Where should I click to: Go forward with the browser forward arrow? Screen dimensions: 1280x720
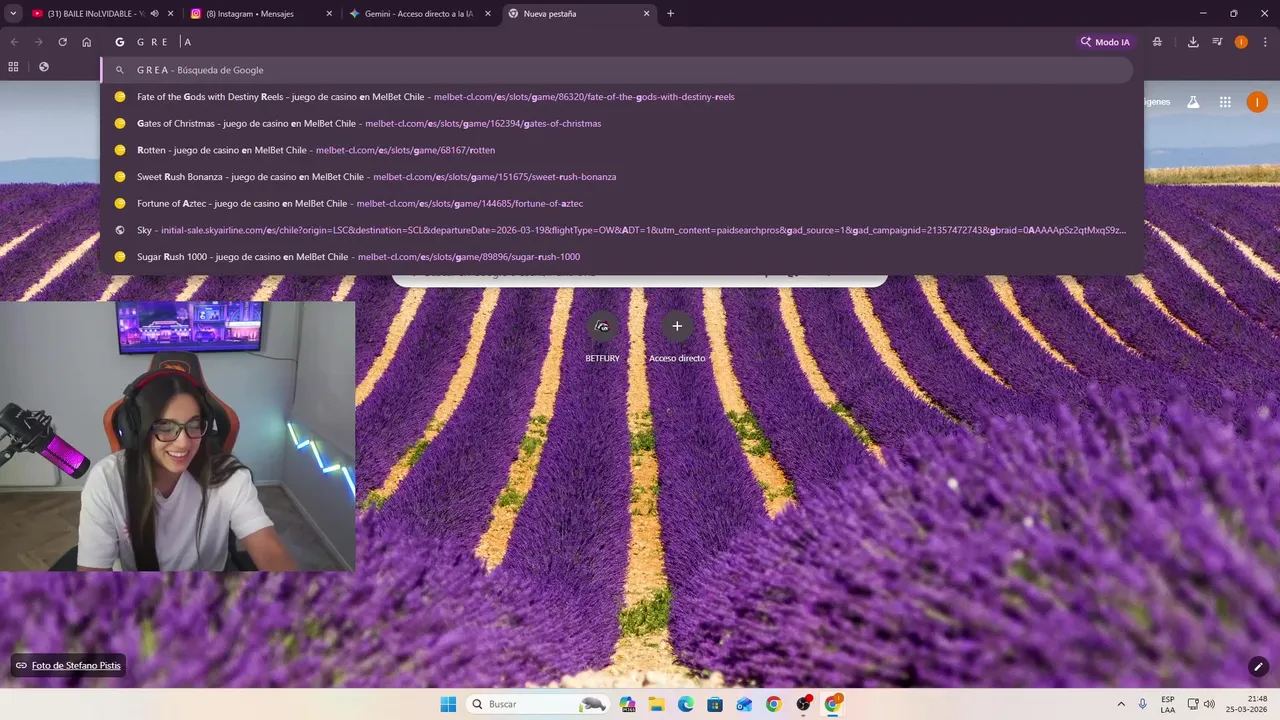click(38, 42)
